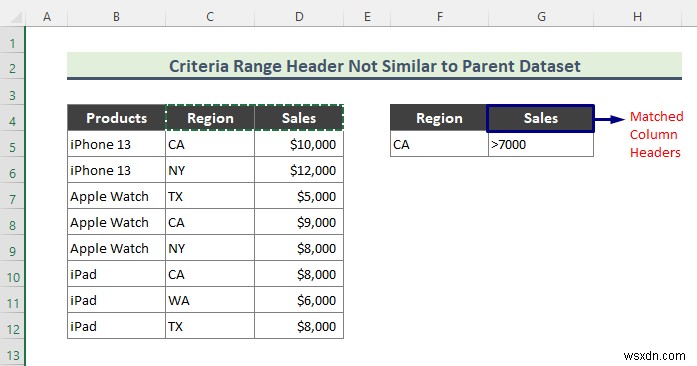Select sales value '$12,000'
This screenshot has height=366, width=697.
pyautogui.click(x=299, y=170)
